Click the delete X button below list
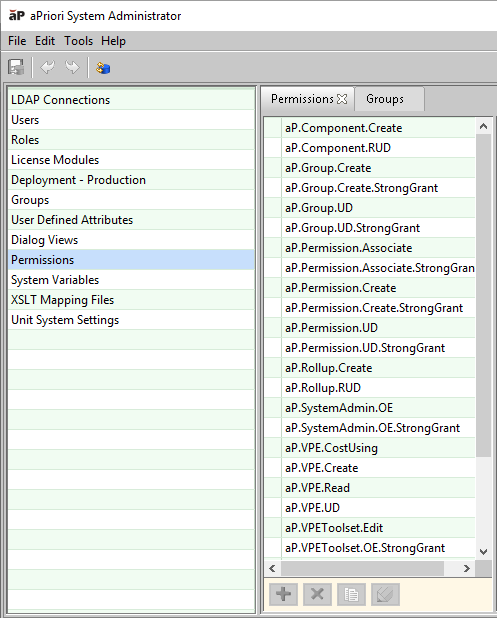 coord(317,594)
